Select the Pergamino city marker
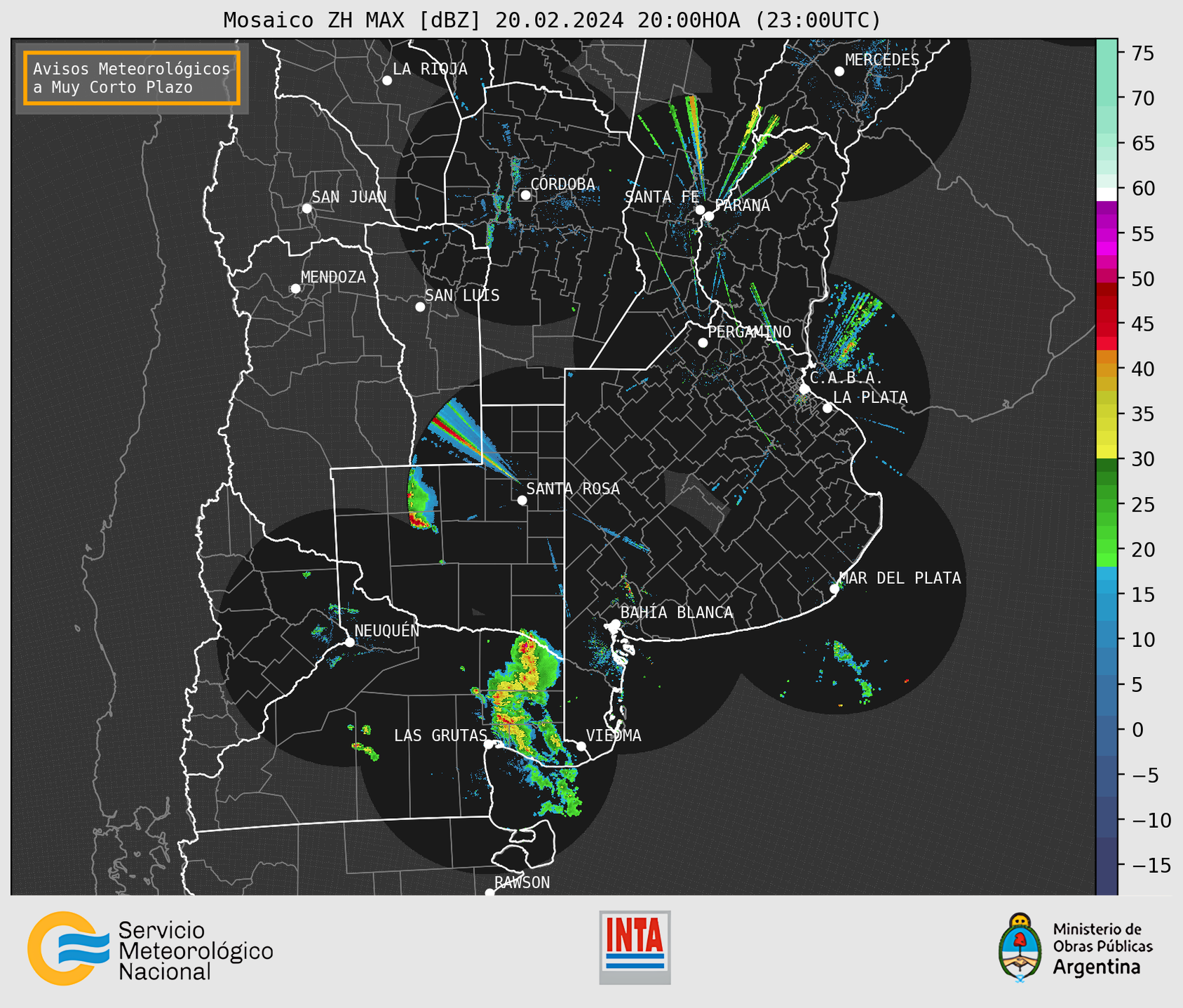The image size is (1183, 1008). coord(703,343)
